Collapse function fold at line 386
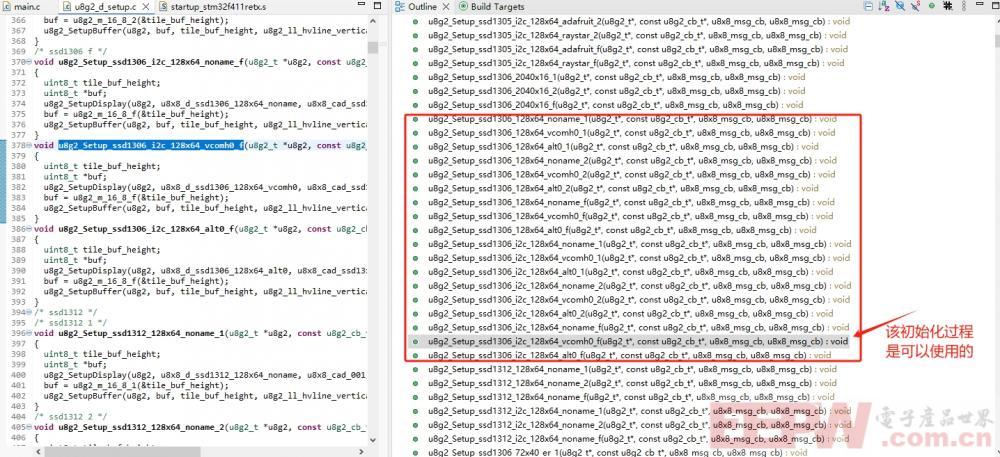This screenshot has height=457, width=1000. [x=29, y=229]
